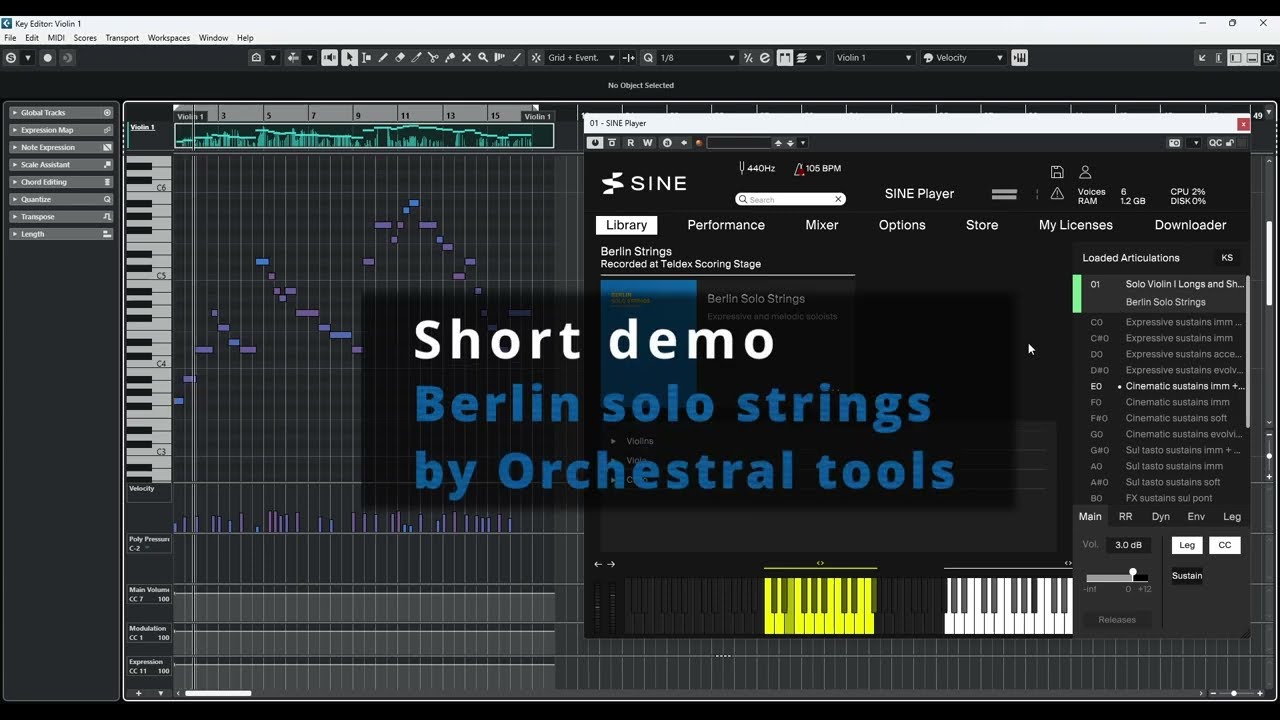
Task: Open the Workspaces menu
Action: 169,38
